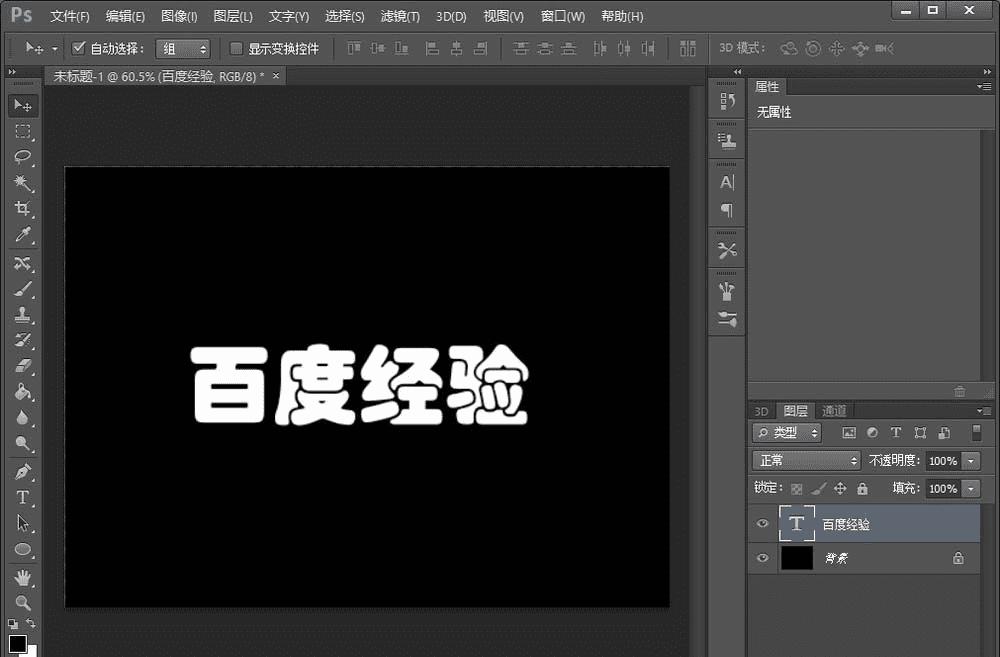Open the layer filter 类型 dropdown
The height and width of the screenshot is (657, 1000).
(x=787, y=432)
